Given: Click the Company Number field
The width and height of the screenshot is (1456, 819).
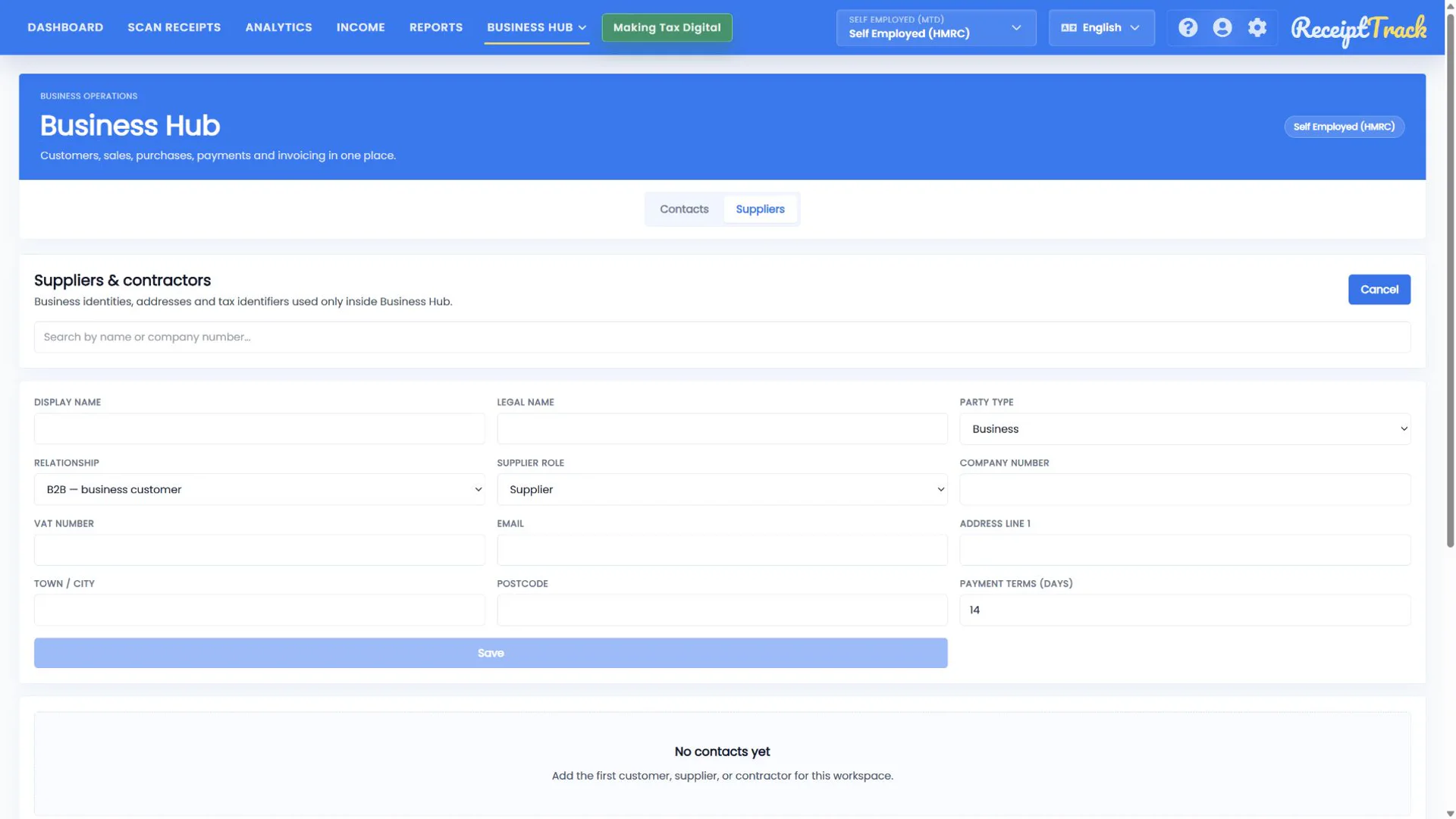Looking at the screenshot, I should (x=1185, y=490).
